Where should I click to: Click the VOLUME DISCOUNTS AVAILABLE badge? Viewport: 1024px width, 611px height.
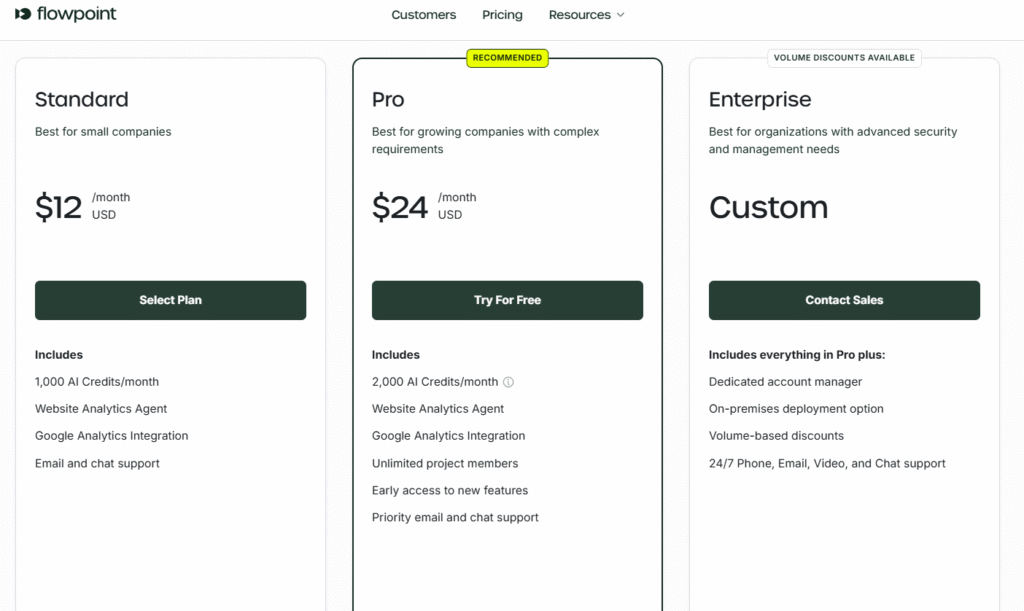844,58
